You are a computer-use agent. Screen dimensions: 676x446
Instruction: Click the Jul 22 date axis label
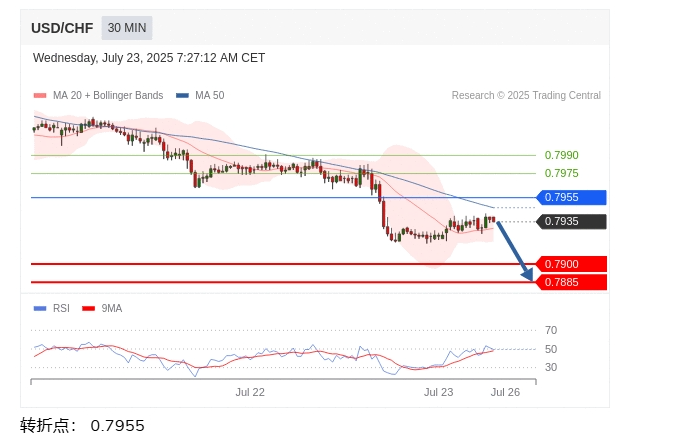pyautogui.click(x=250, y=392)
